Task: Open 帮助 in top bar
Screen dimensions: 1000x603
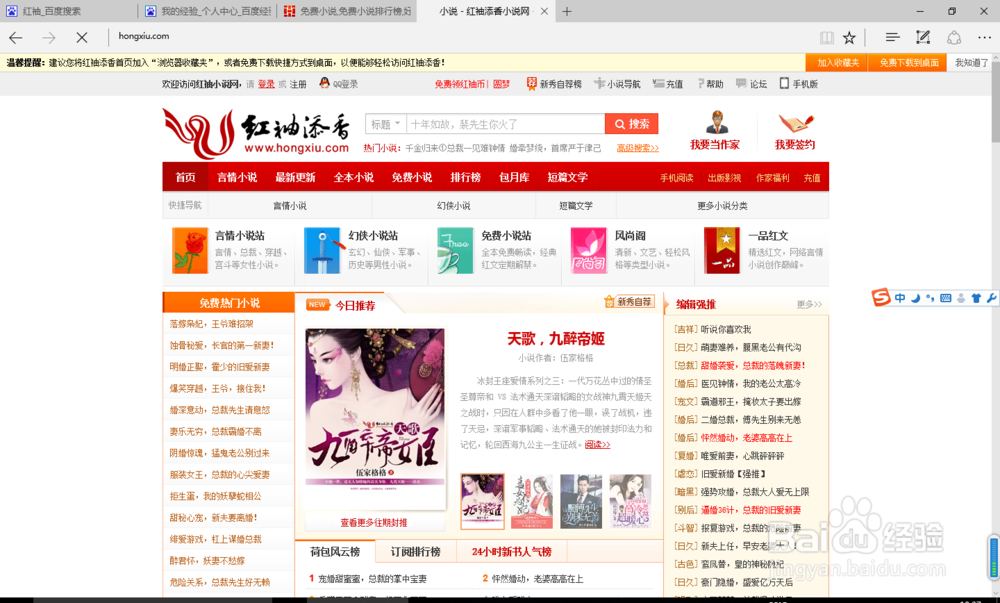Action: pos(710,84)
